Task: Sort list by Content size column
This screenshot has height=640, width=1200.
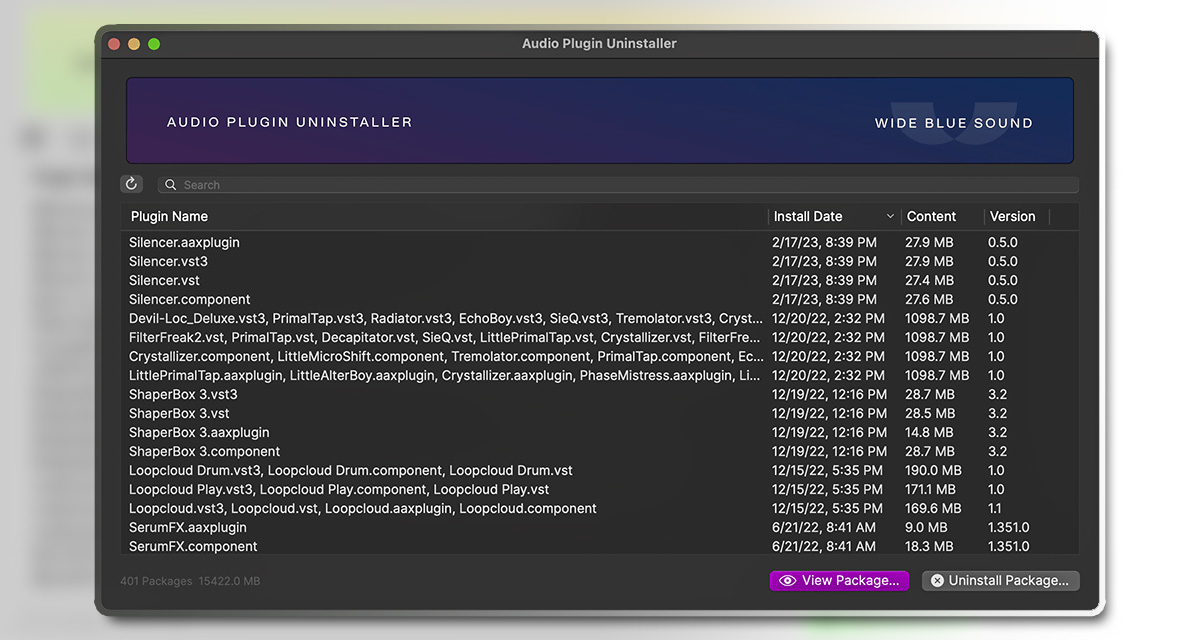Action: (x=931, y=217)
